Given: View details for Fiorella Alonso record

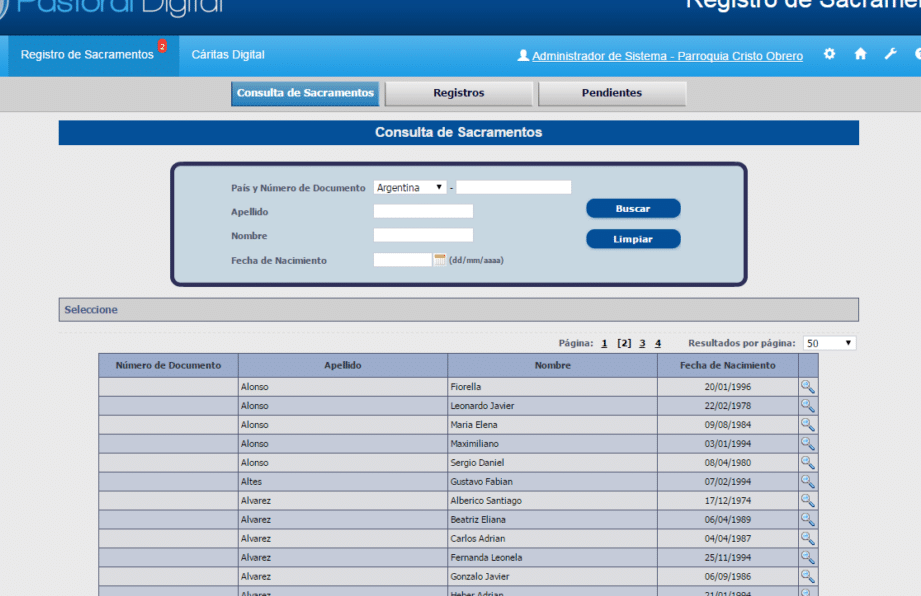Looking at the screenshot, I should [807, 387].
